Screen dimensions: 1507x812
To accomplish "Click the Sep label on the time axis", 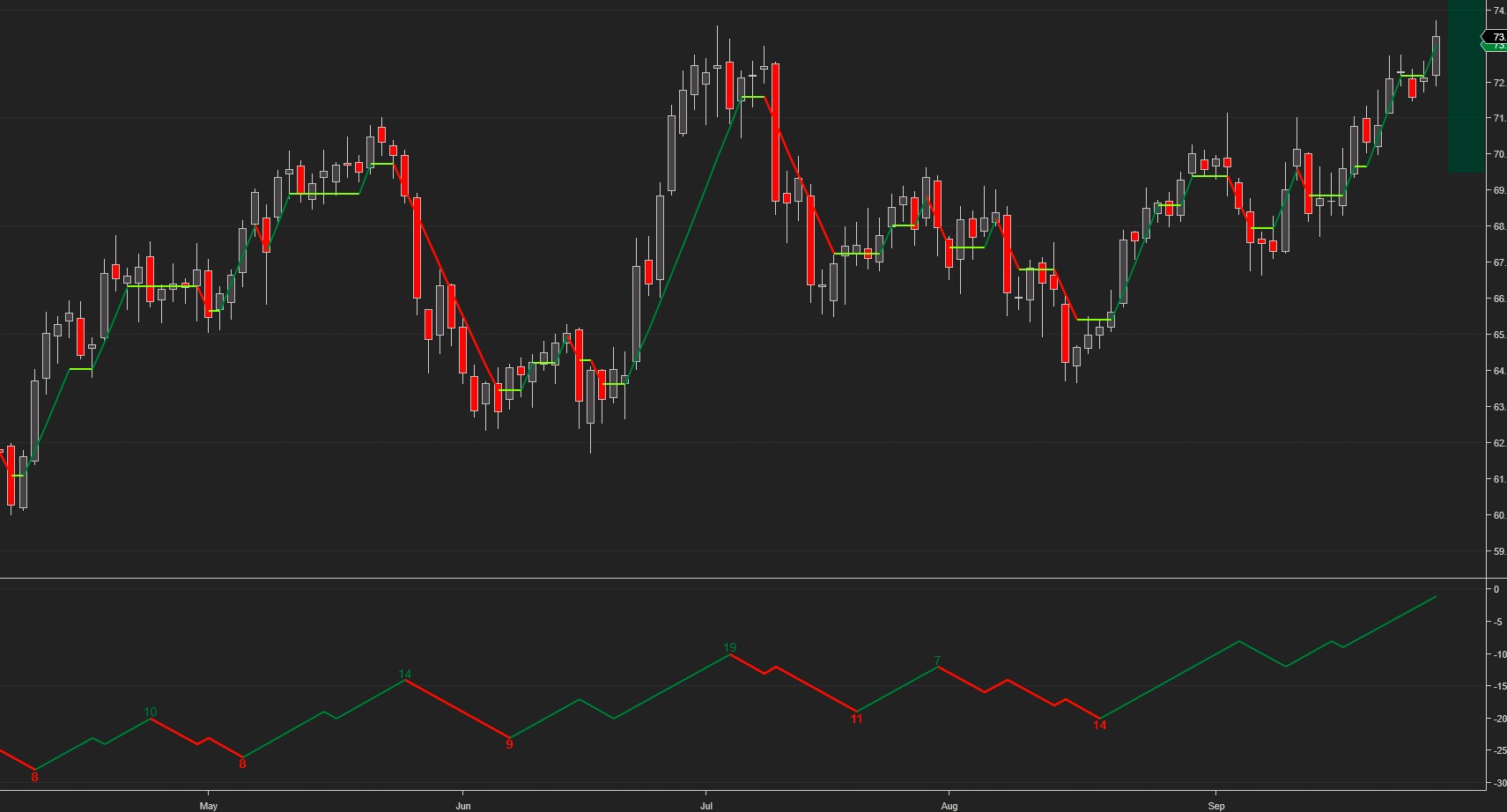I will tap(1216, 806).
